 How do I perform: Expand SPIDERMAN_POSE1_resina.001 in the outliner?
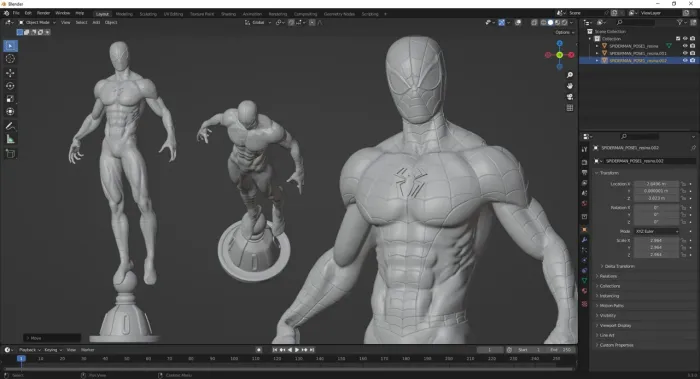pyautogui.click(x=597, y=53)
